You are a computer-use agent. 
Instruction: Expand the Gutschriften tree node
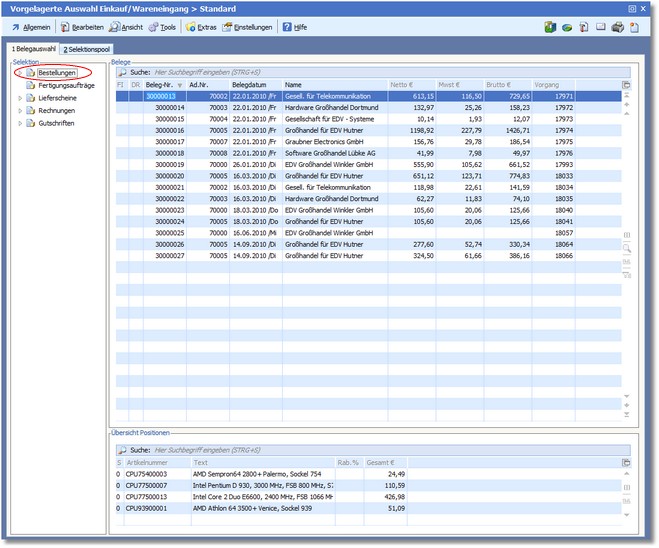[x=19, y=123]
